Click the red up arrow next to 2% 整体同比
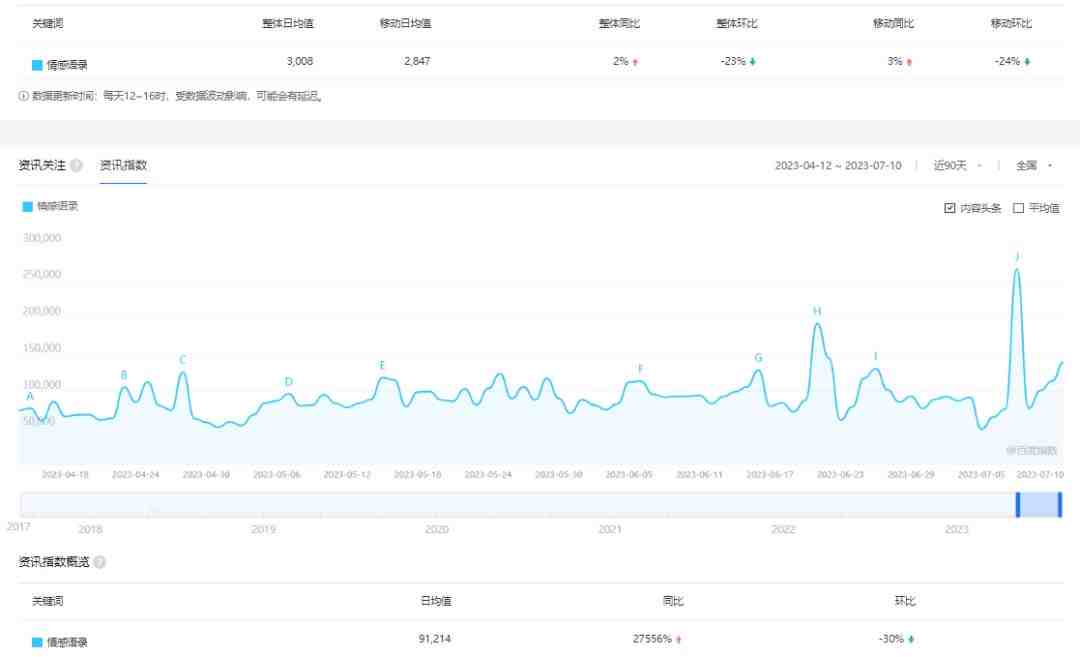 pyautogui.click(x=635, y=62)
